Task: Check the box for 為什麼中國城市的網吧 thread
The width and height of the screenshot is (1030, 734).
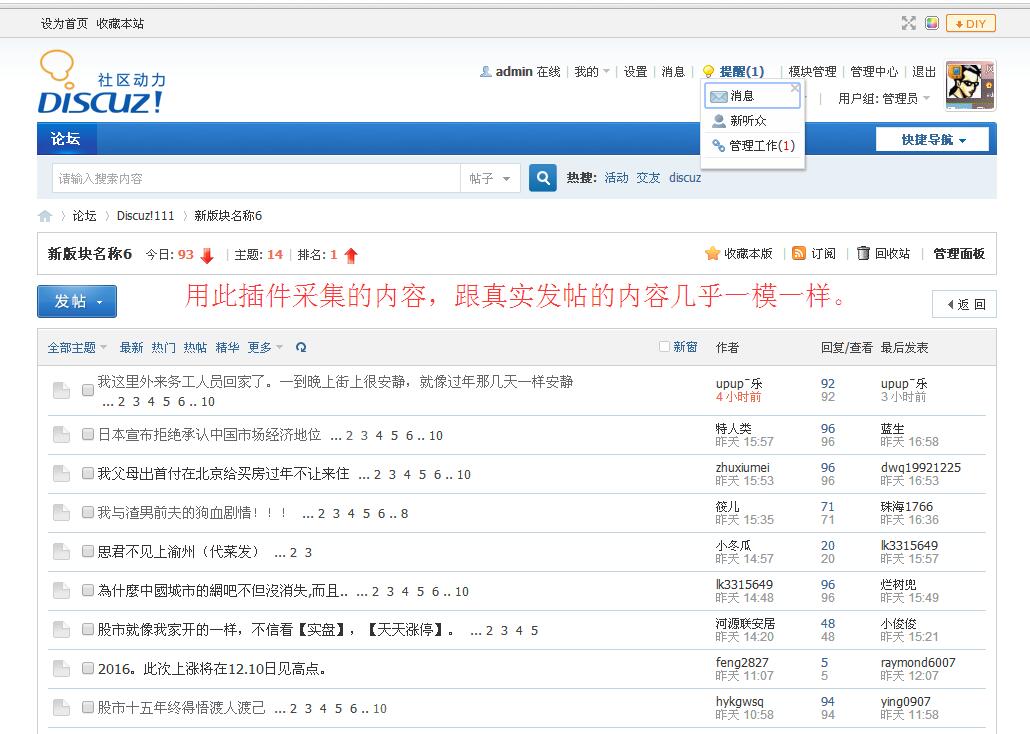Action: (x=87, y=590)
